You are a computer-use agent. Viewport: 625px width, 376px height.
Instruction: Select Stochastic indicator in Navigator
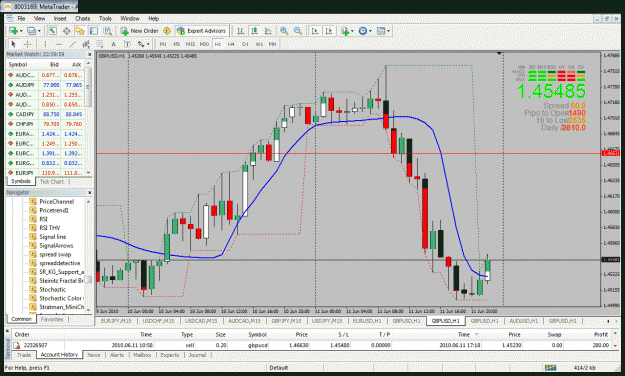(x=53, y=289)
